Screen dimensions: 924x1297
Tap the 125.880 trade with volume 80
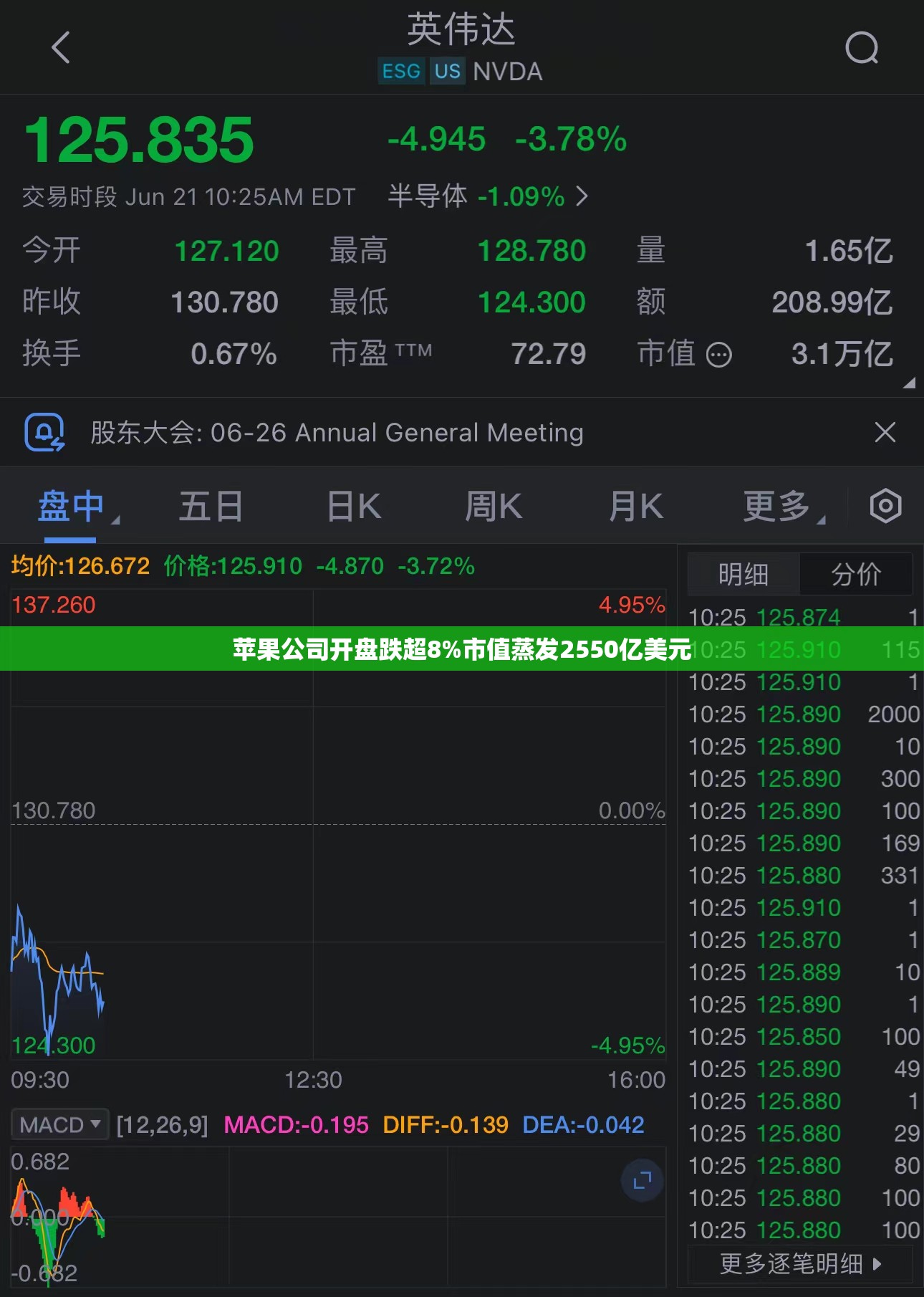(804, 1166)
